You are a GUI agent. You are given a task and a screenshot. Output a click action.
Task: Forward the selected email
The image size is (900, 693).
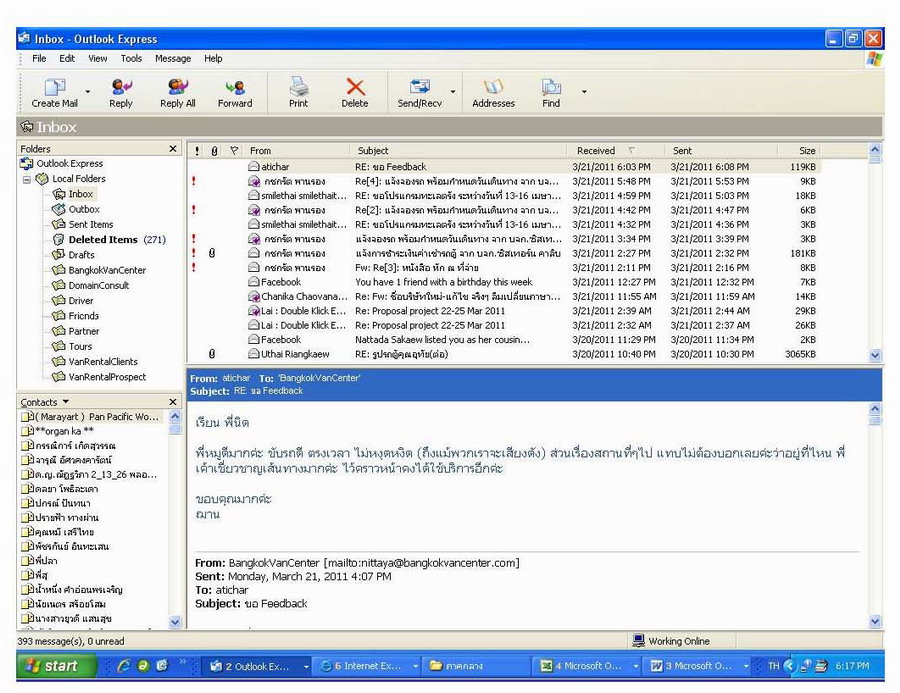tap(235, 92)
